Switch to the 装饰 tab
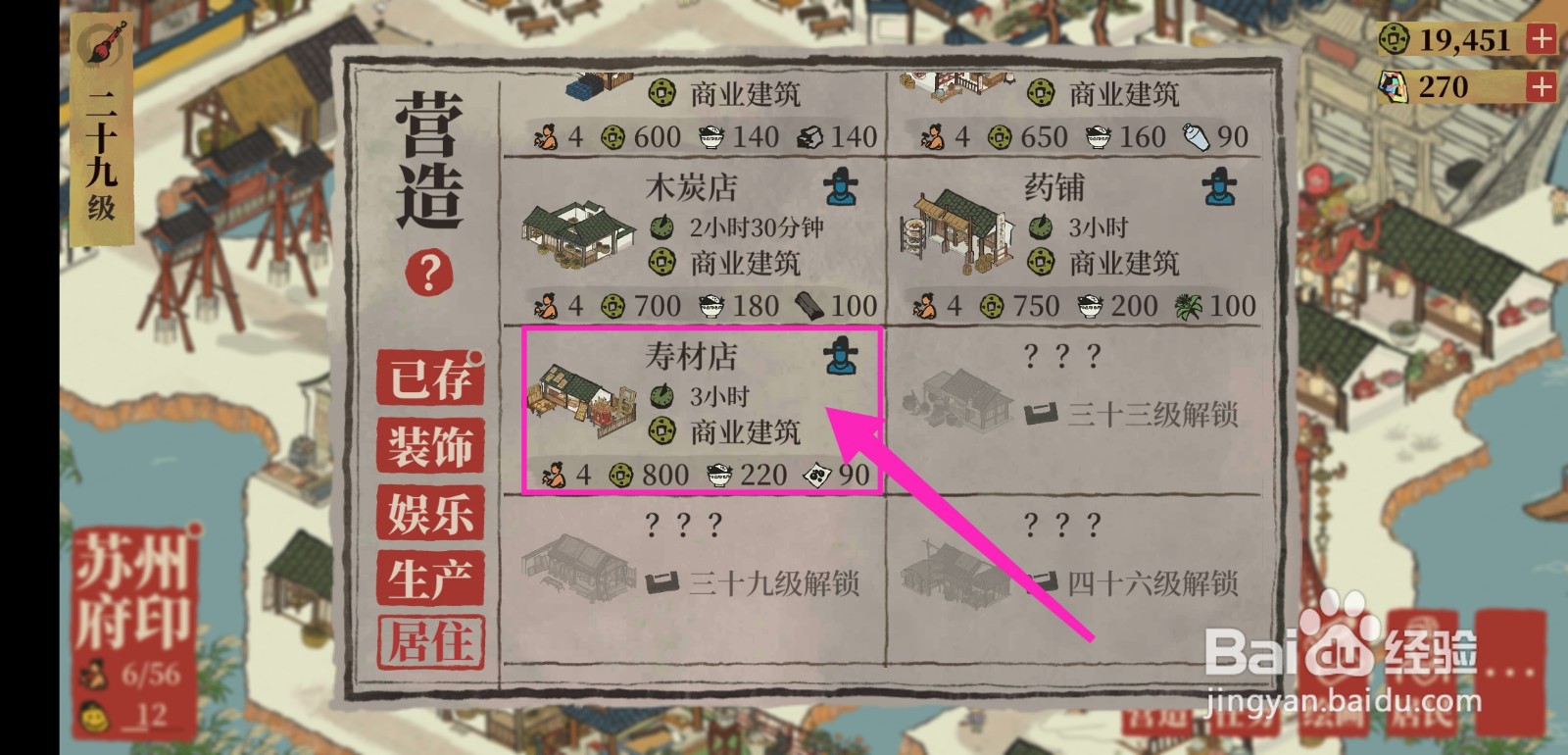 click(431, 446)
